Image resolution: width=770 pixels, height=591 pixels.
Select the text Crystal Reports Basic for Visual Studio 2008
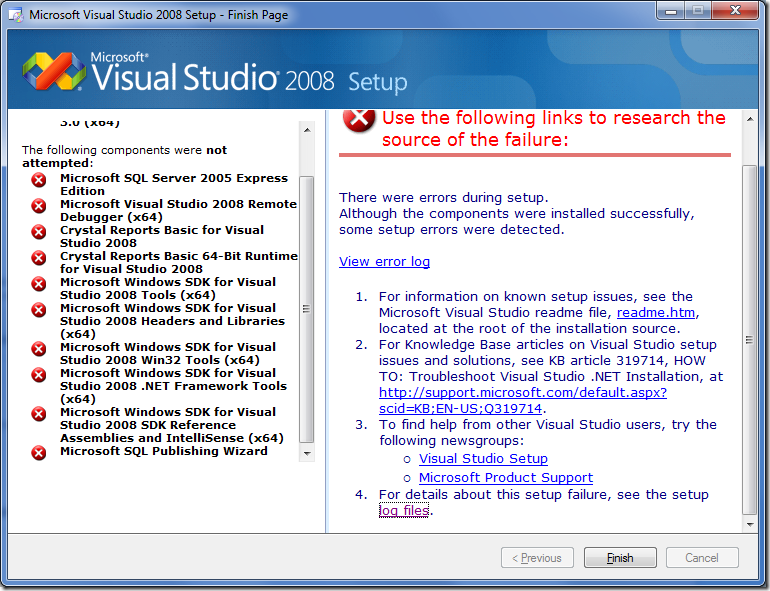[162, 236]
